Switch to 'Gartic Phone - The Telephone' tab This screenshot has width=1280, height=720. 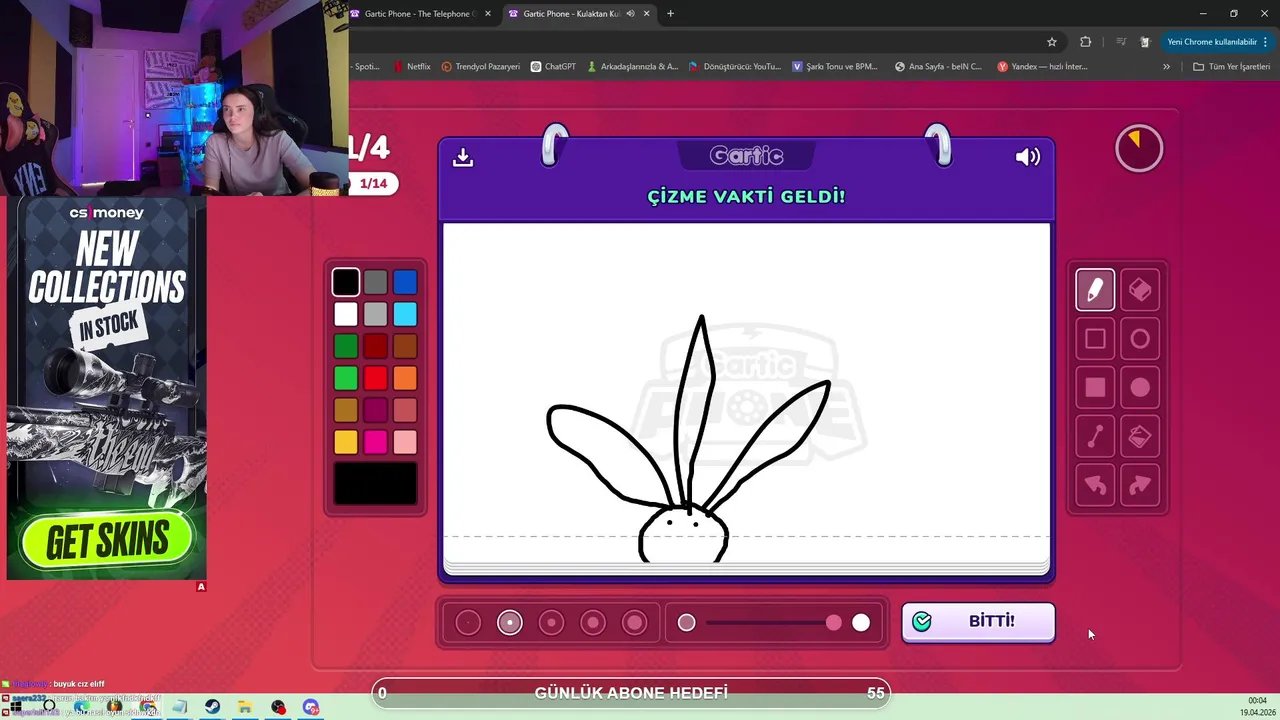[418, 14]
